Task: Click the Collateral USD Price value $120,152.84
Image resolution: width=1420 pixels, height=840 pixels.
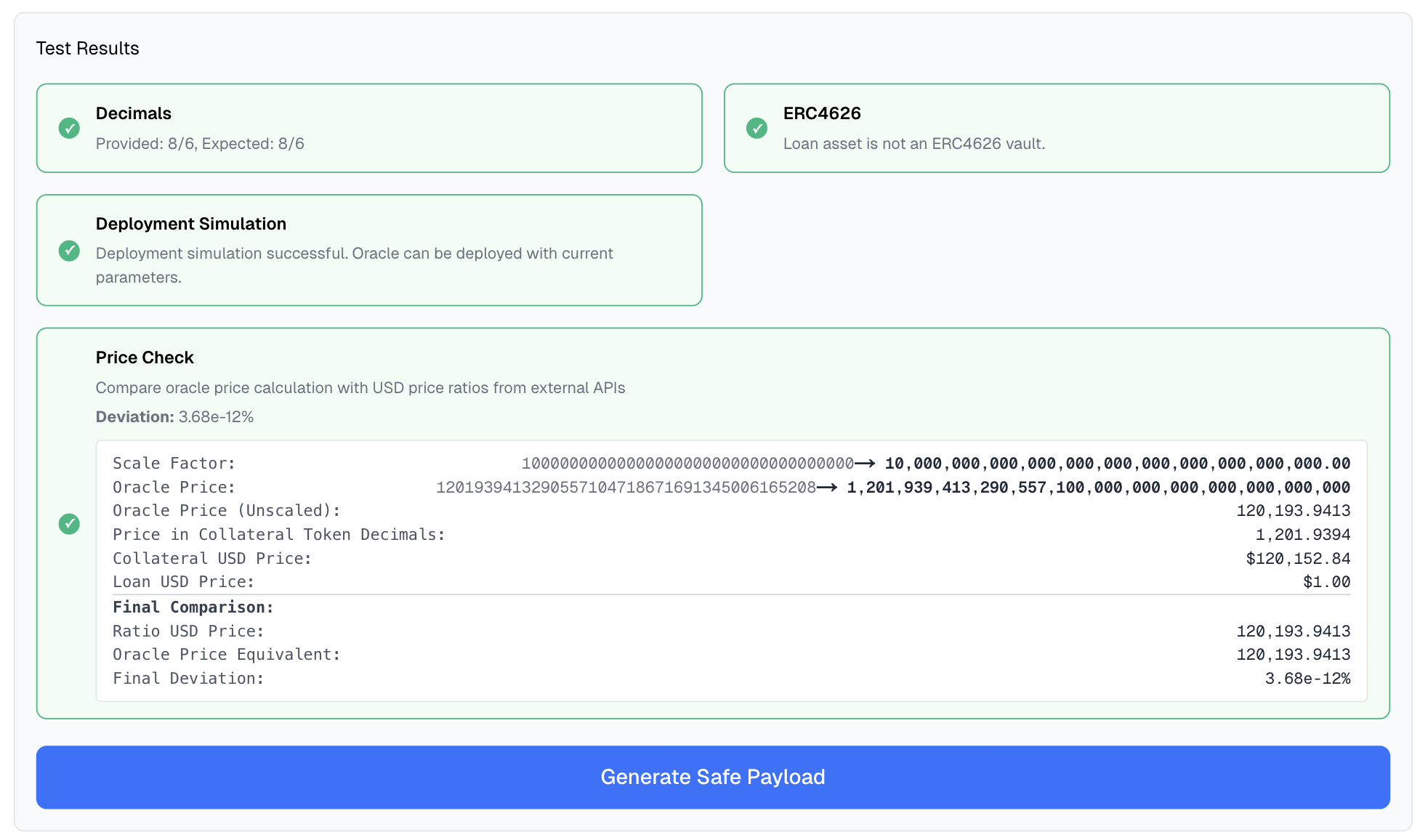Action: [1298, 559]
